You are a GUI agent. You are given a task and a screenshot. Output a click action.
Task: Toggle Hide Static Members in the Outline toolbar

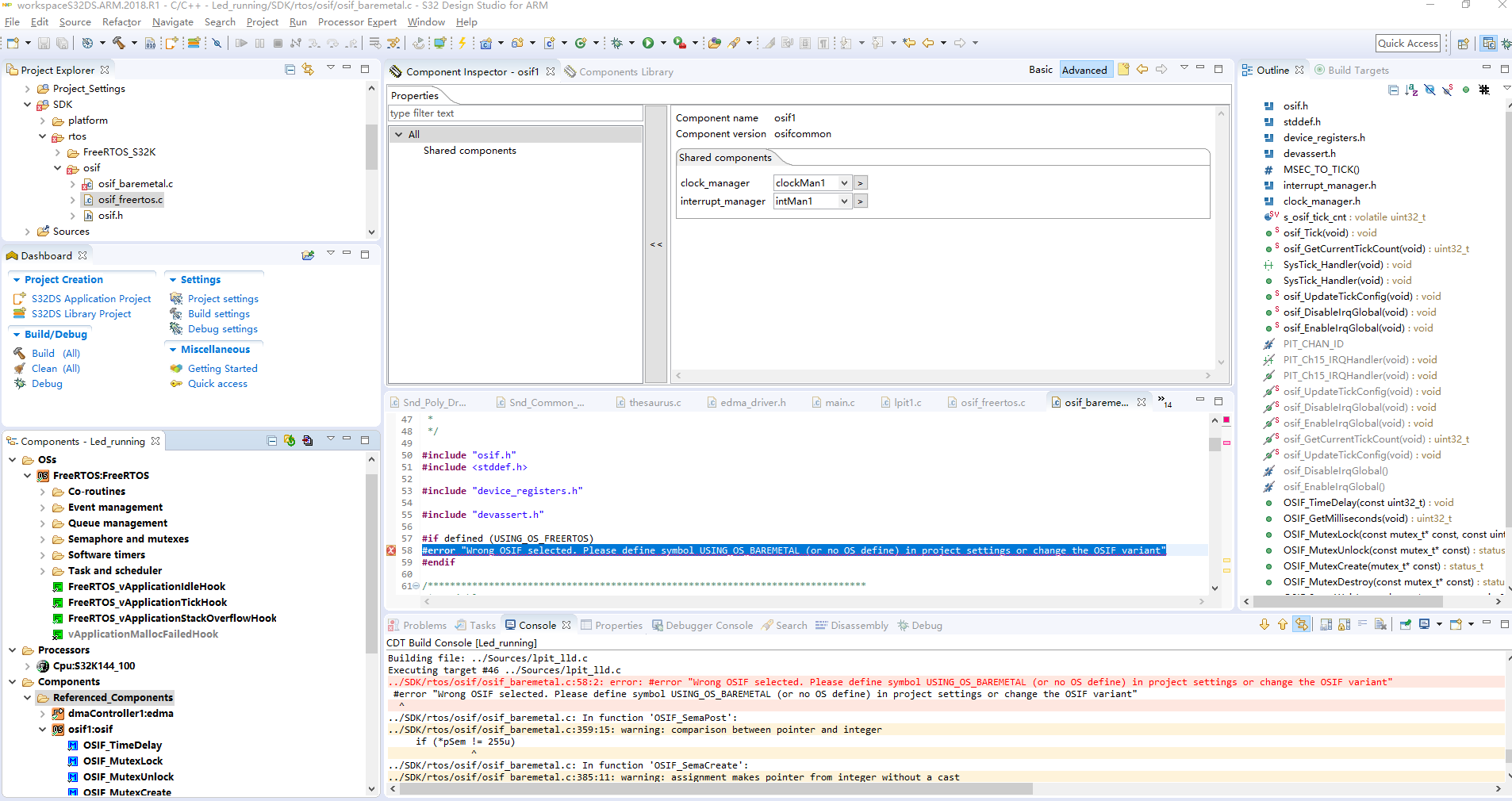(1448, 90)
